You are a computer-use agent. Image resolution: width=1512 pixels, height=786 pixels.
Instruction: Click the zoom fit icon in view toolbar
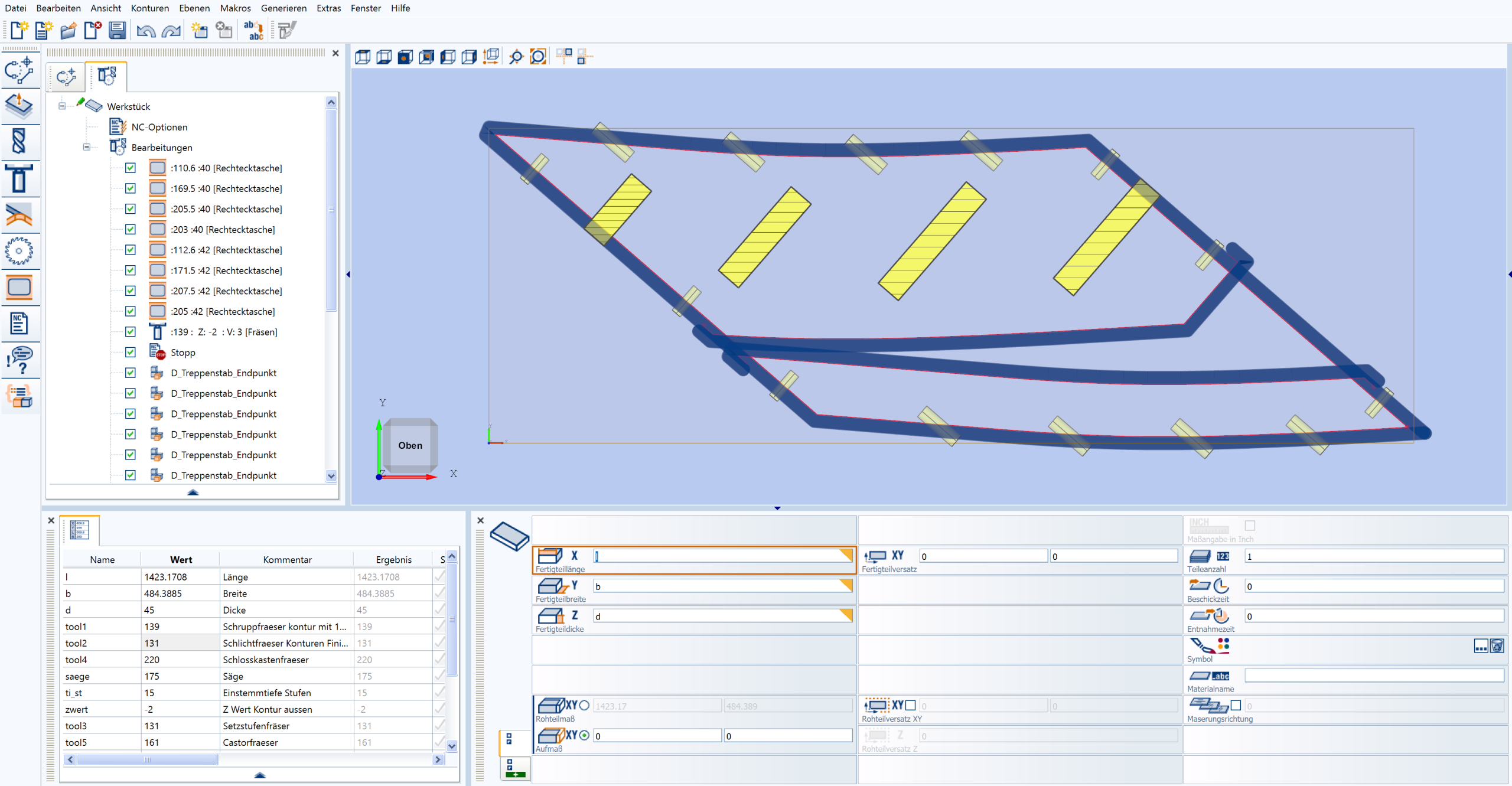coord(538,57)
